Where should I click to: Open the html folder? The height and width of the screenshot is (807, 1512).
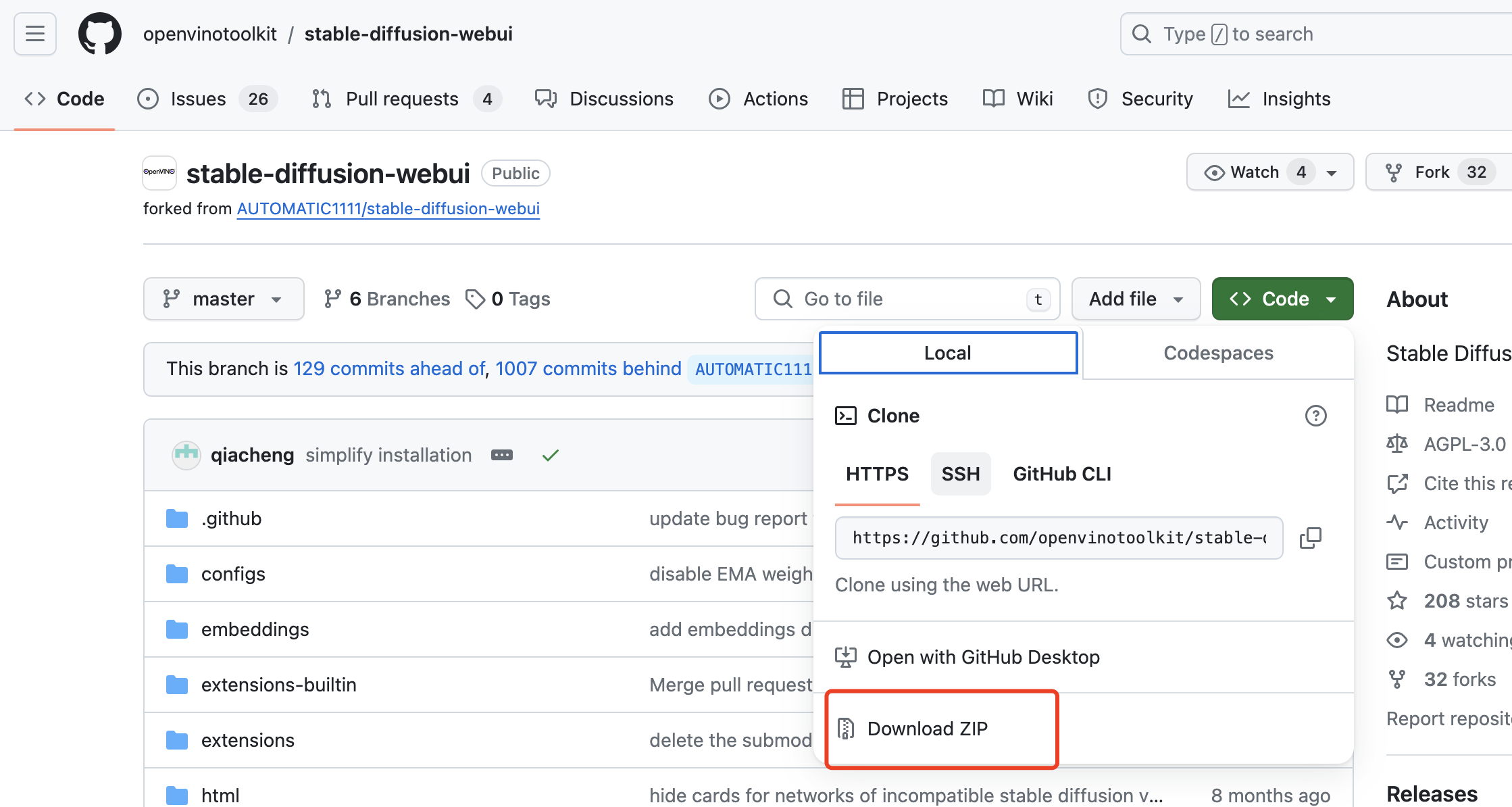(220, 796)
